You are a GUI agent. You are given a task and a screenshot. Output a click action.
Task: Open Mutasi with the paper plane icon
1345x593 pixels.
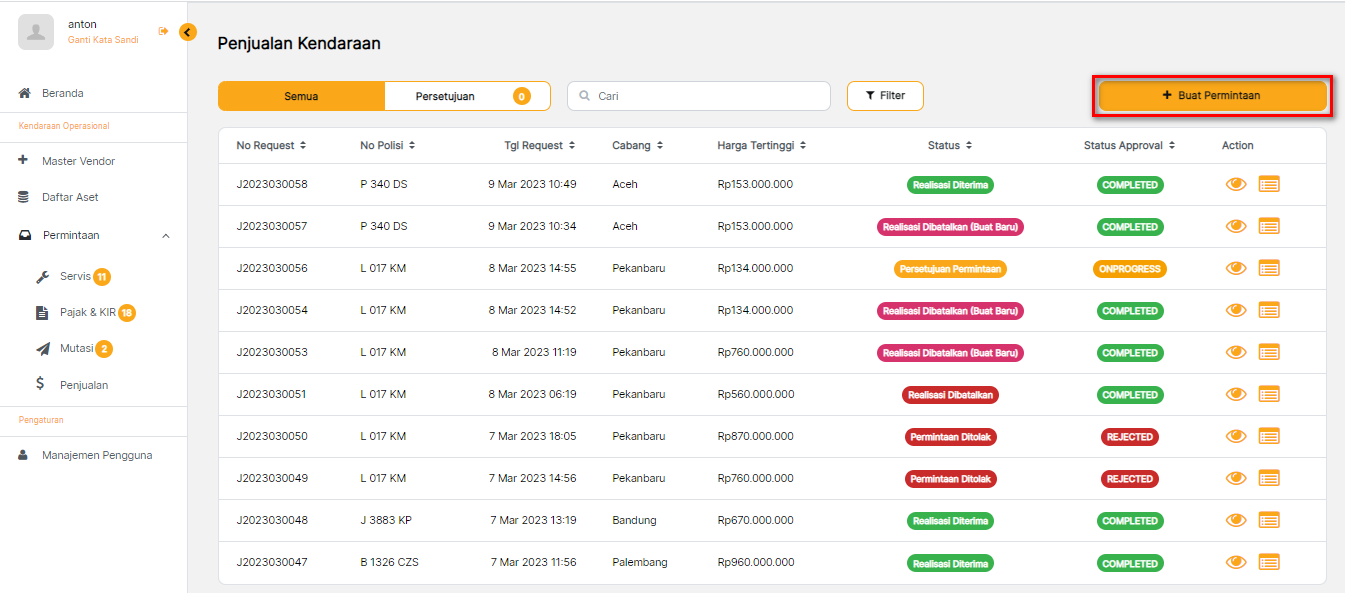coord(42,349)
